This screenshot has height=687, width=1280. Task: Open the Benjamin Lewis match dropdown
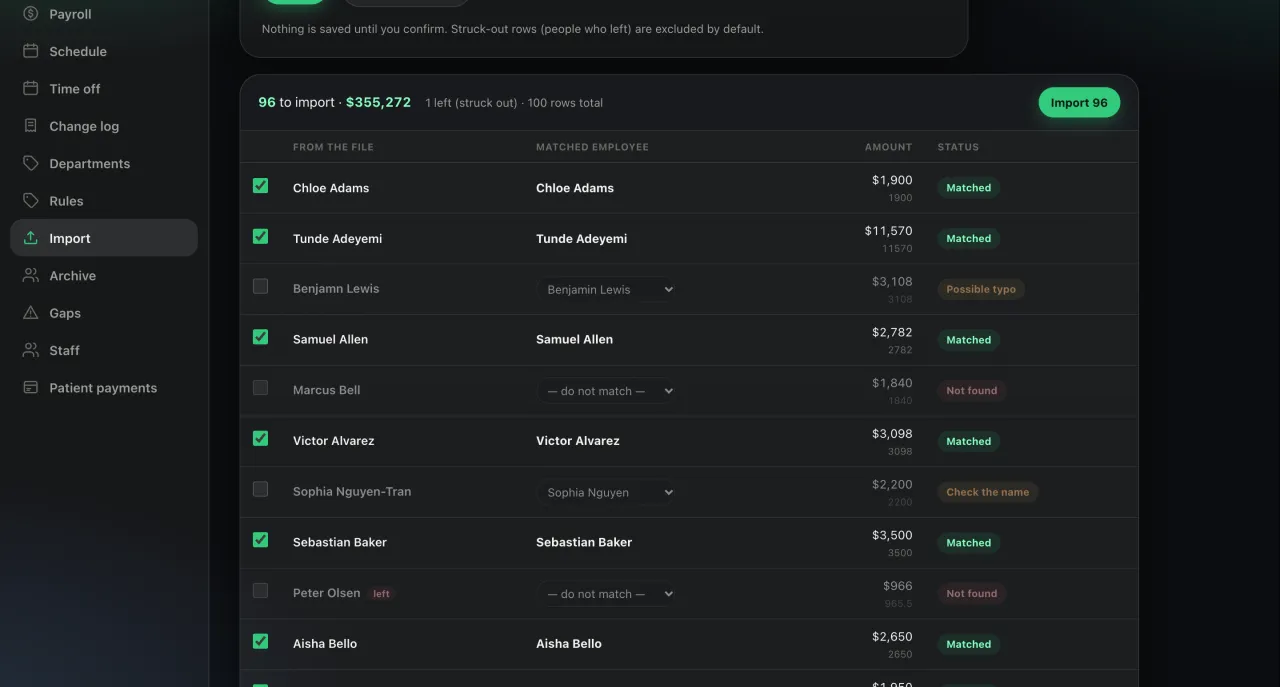608,289
